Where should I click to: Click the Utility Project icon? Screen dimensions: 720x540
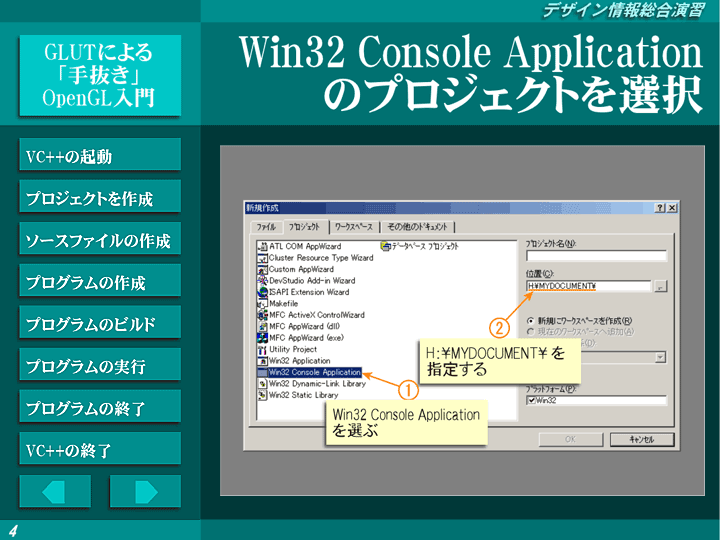[x=263, y=349]
